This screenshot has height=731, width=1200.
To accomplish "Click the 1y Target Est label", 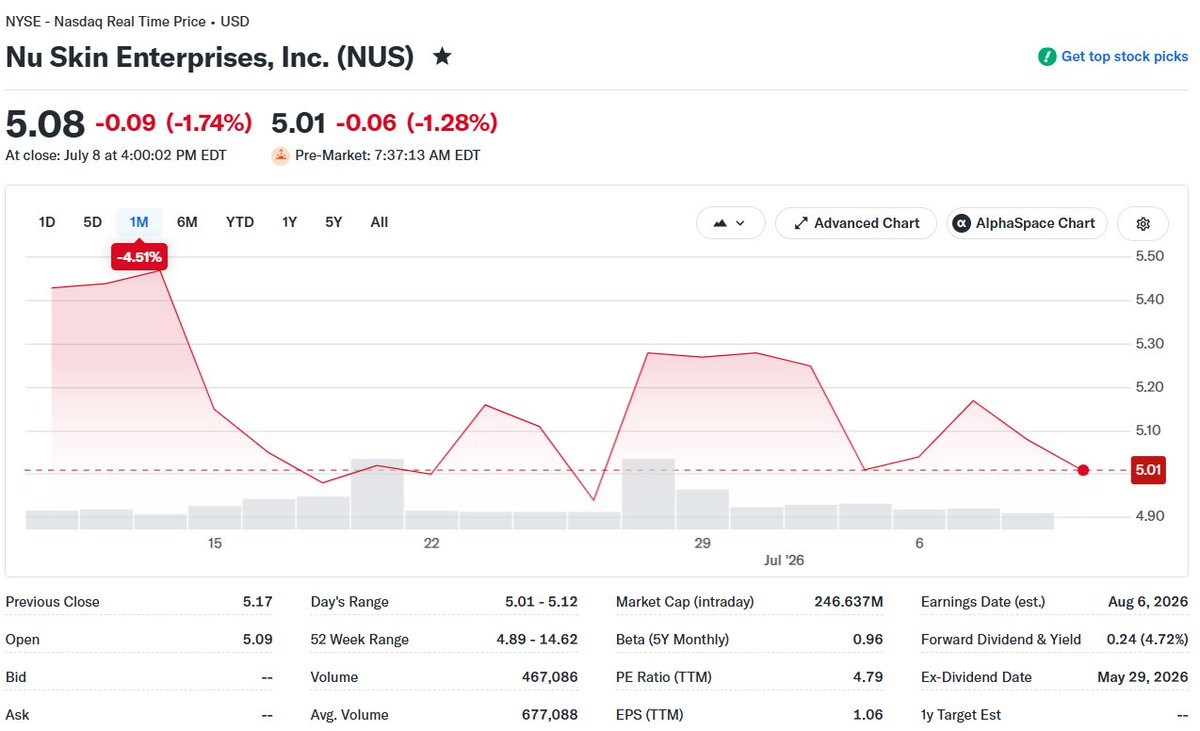I will (x=961, y=715).
